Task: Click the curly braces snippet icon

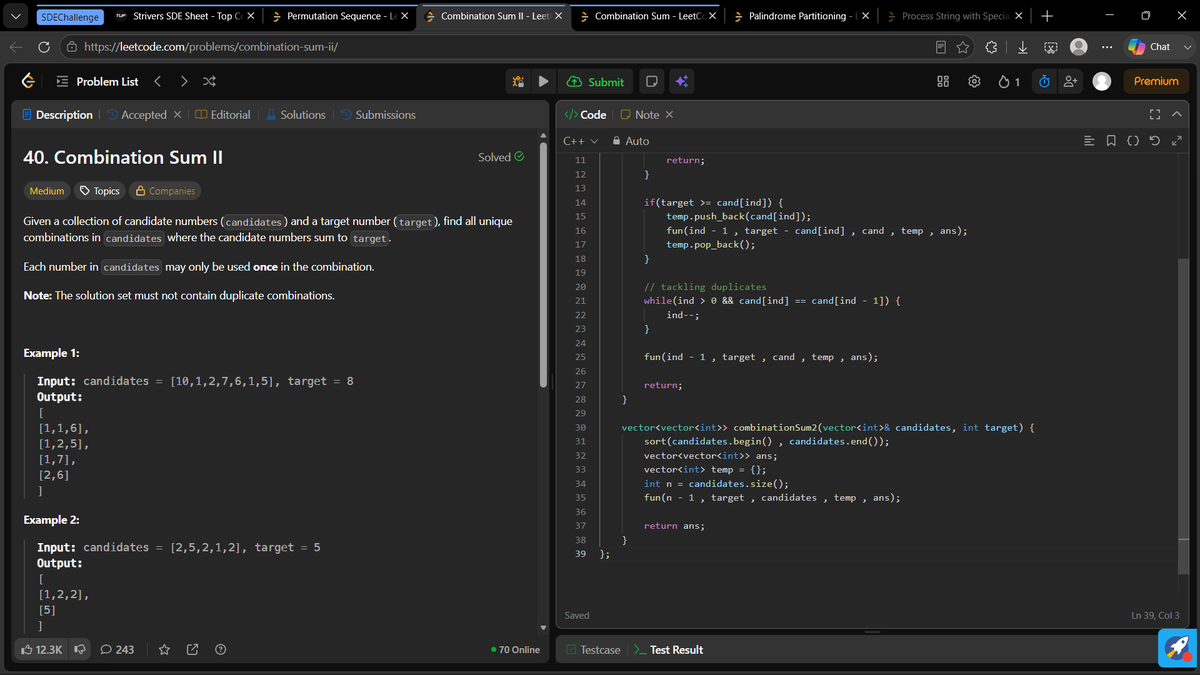Action: pos(1132,141)
